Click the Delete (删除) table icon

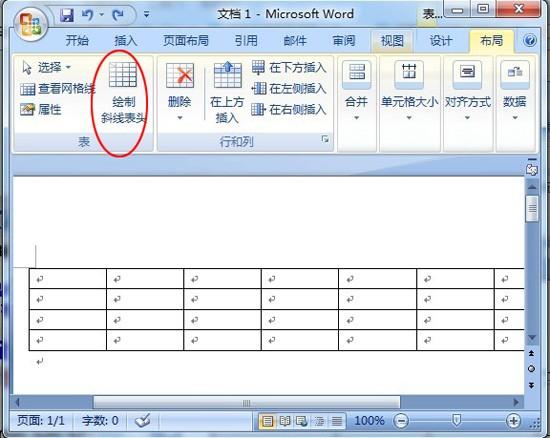180,75
